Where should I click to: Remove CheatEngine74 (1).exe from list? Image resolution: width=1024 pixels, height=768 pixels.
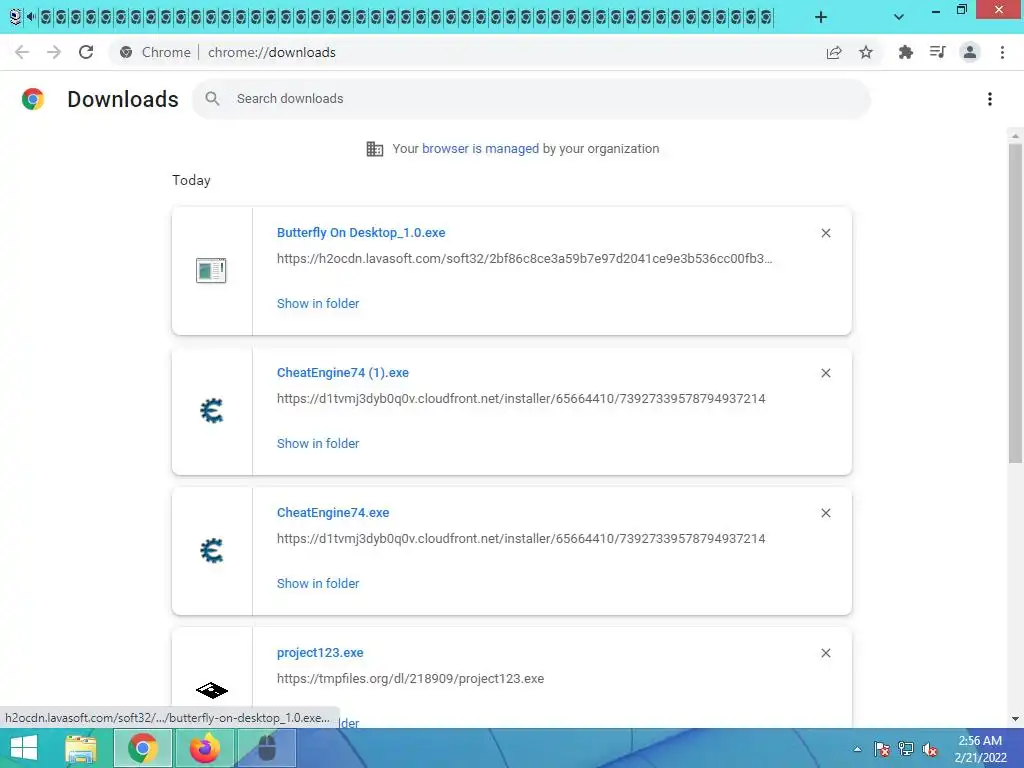point(825,373)
